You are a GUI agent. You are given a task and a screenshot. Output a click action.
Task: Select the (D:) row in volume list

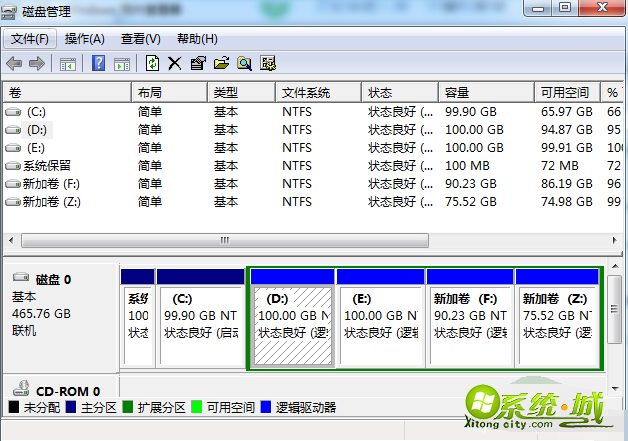(312, 130)
